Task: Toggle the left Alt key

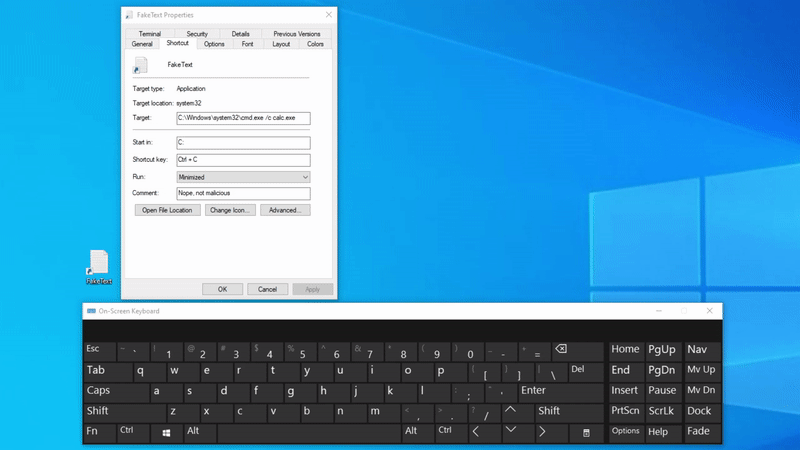Action: coord(200,433)
